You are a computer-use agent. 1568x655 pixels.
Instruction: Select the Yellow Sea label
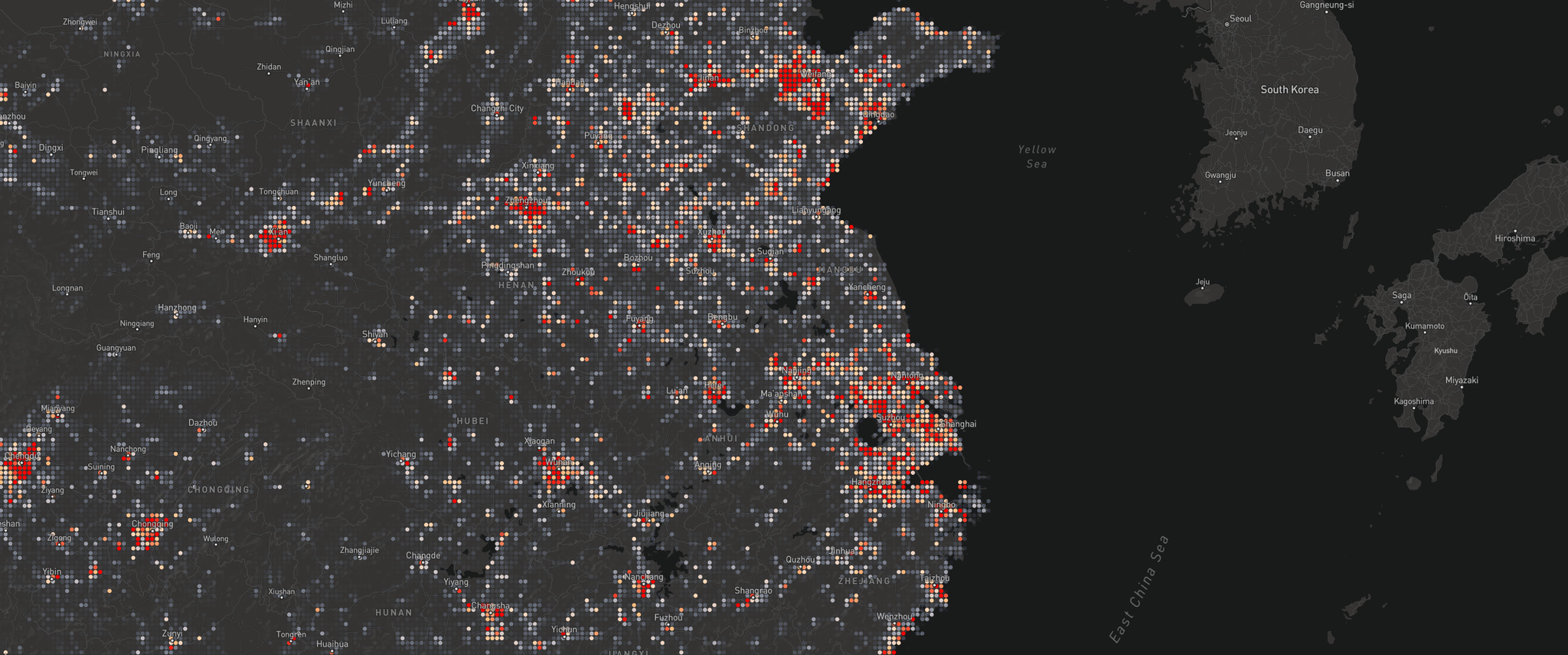tap(1037, 156)
